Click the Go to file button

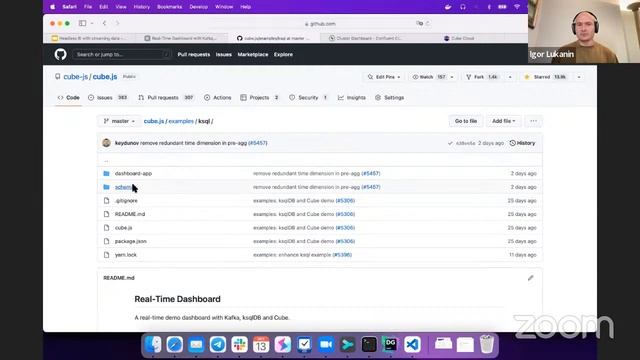[466, 121]
